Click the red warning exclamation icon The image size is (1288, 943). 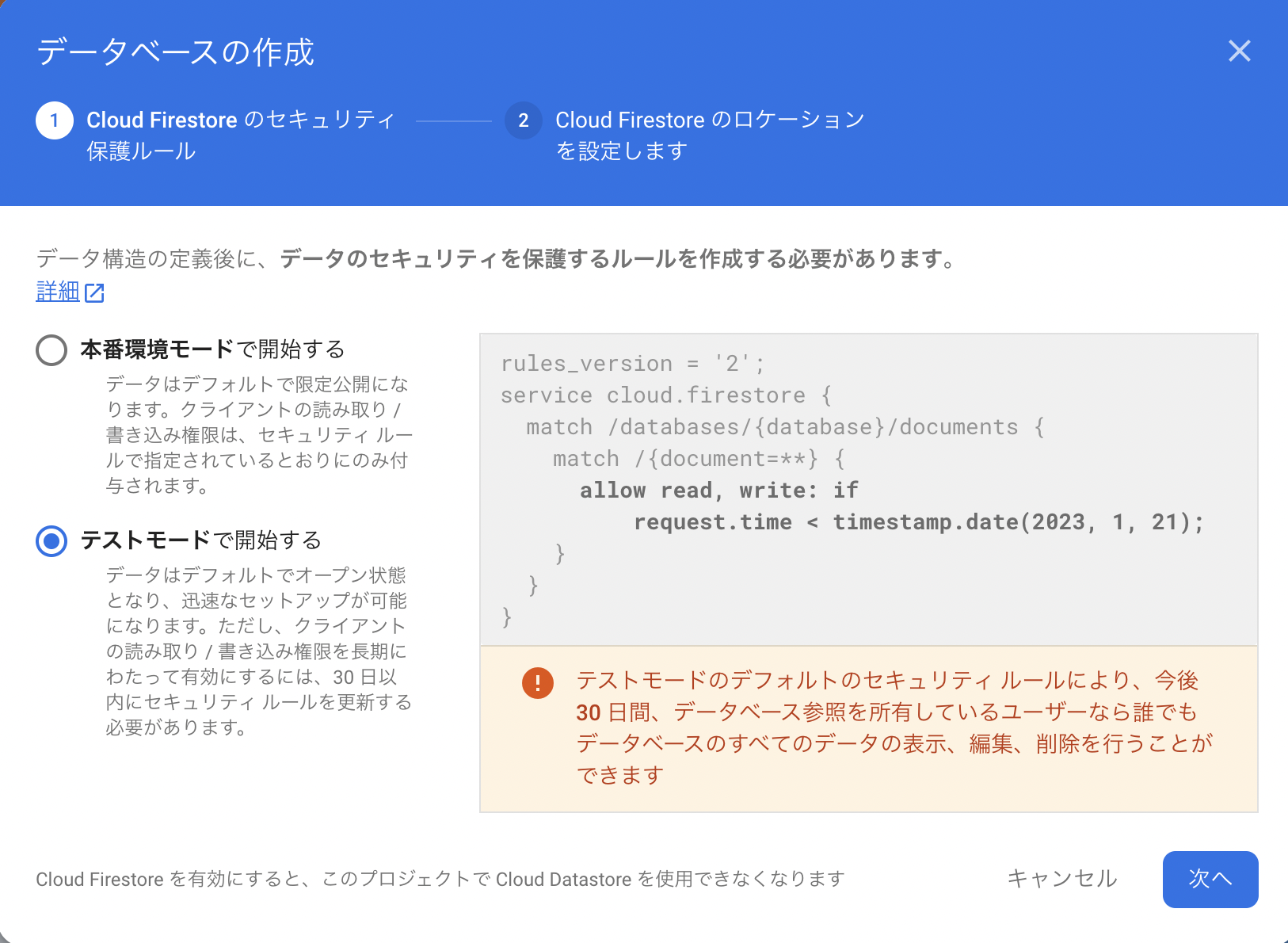(x=538, y=682)
